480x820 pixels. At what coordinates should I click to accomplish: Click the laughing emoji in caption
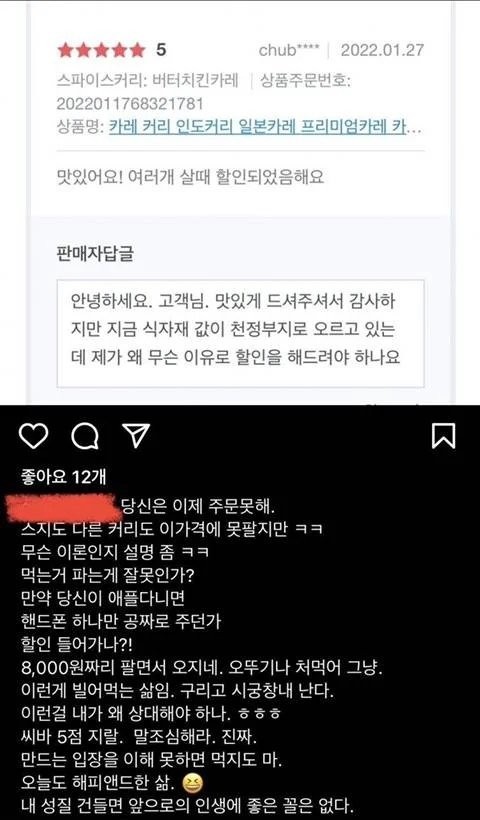[x=192, y=783]
